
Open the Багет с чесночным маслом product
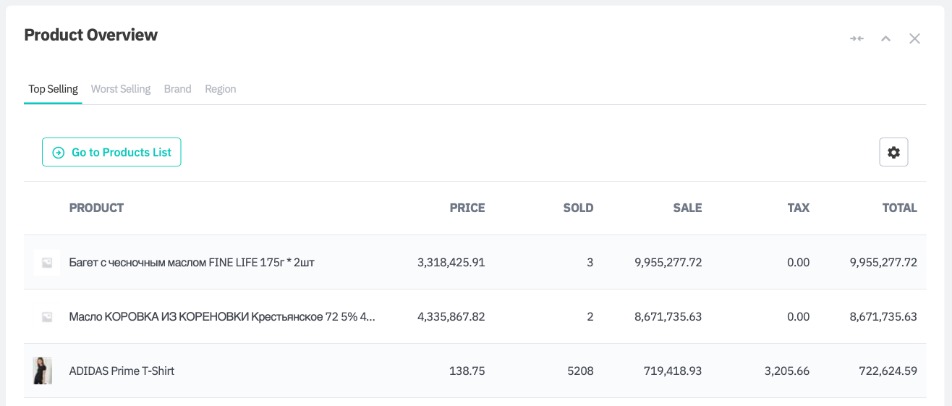pos(192,262)
